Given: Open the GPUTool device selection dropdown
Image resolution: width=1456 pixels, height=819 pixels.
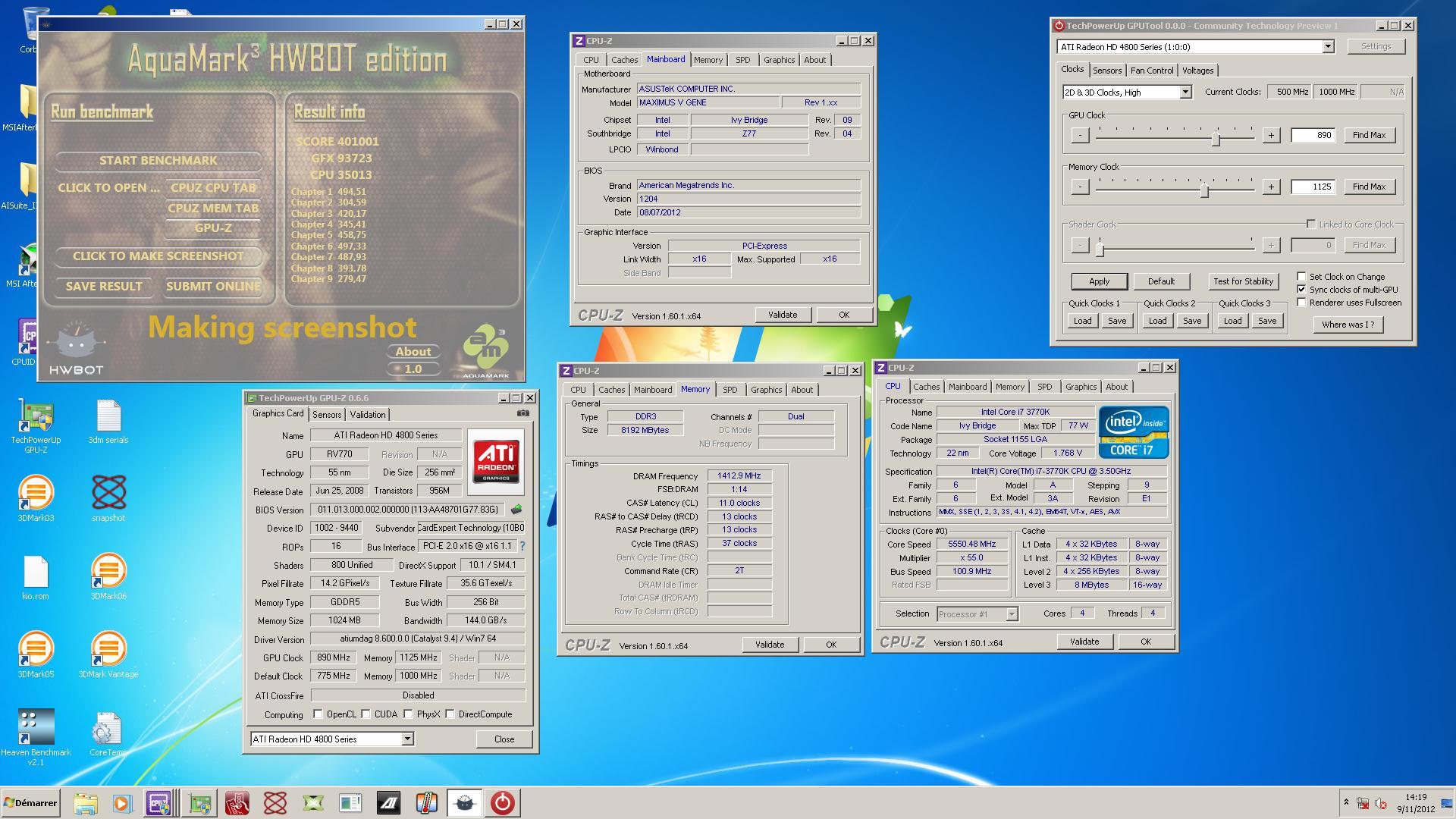Looking at the screenshot, I should [x=1327, y=47].
